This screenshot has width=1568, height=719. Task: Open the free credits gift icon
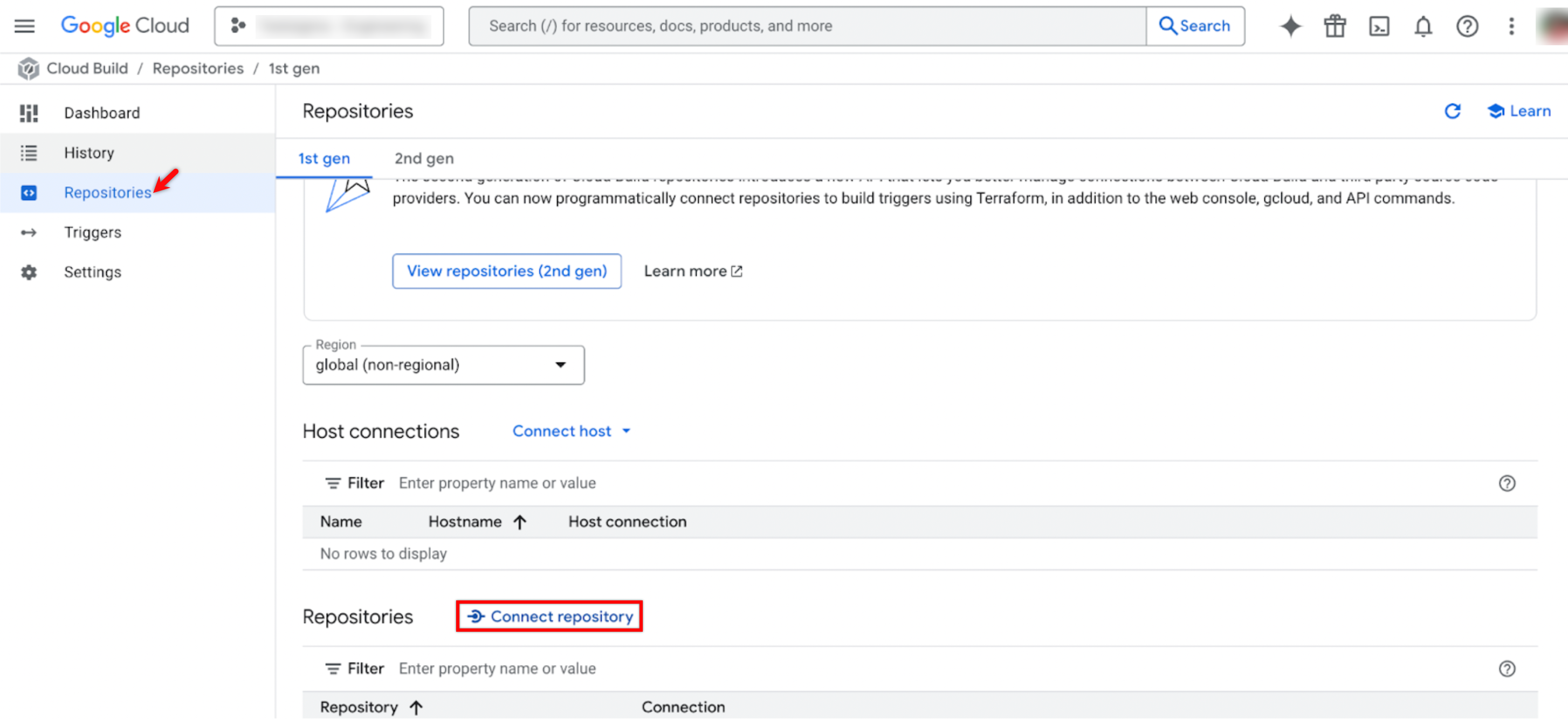click(x=1335, y=25)
